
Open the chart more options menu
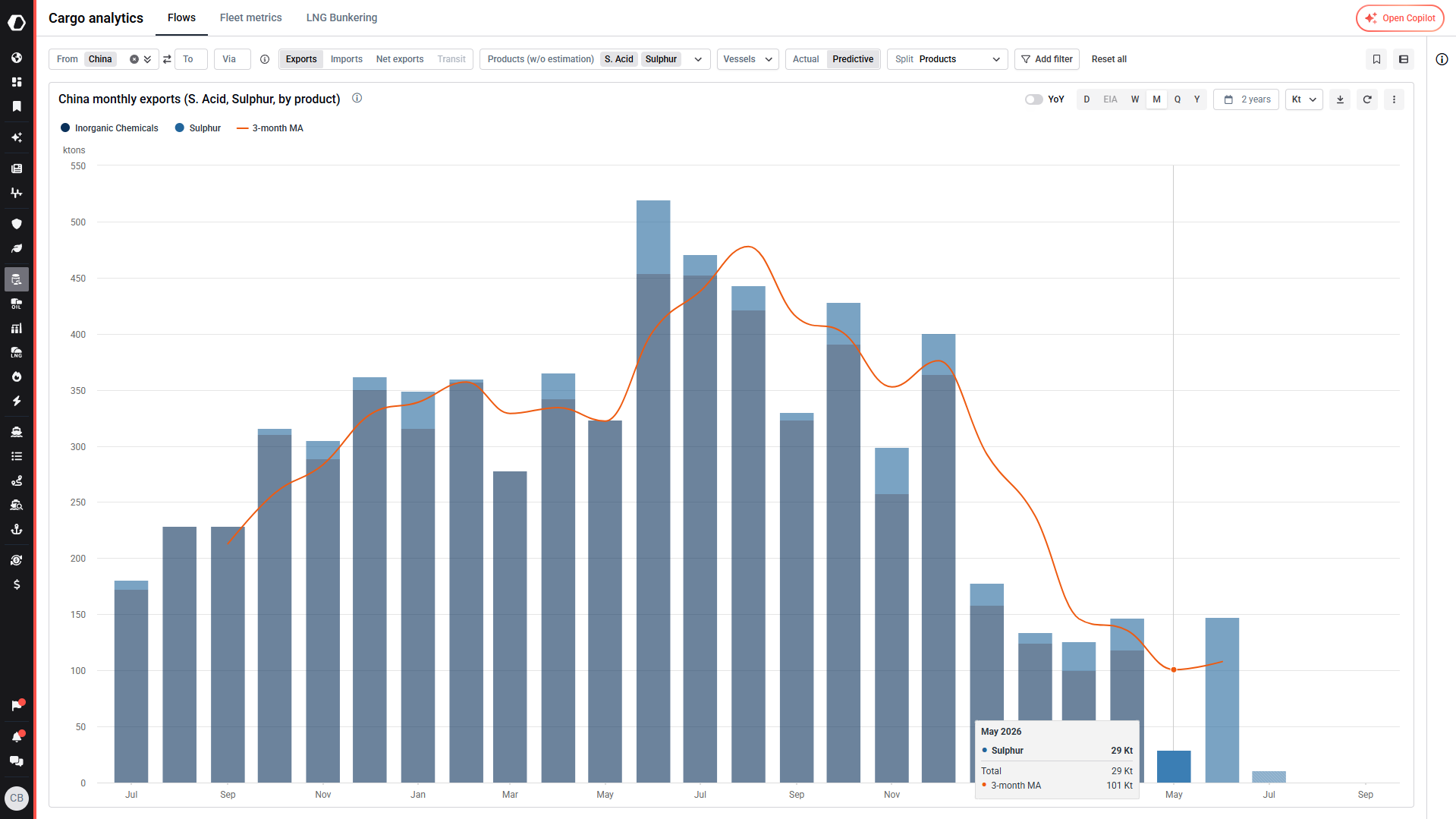(1394, 99)
